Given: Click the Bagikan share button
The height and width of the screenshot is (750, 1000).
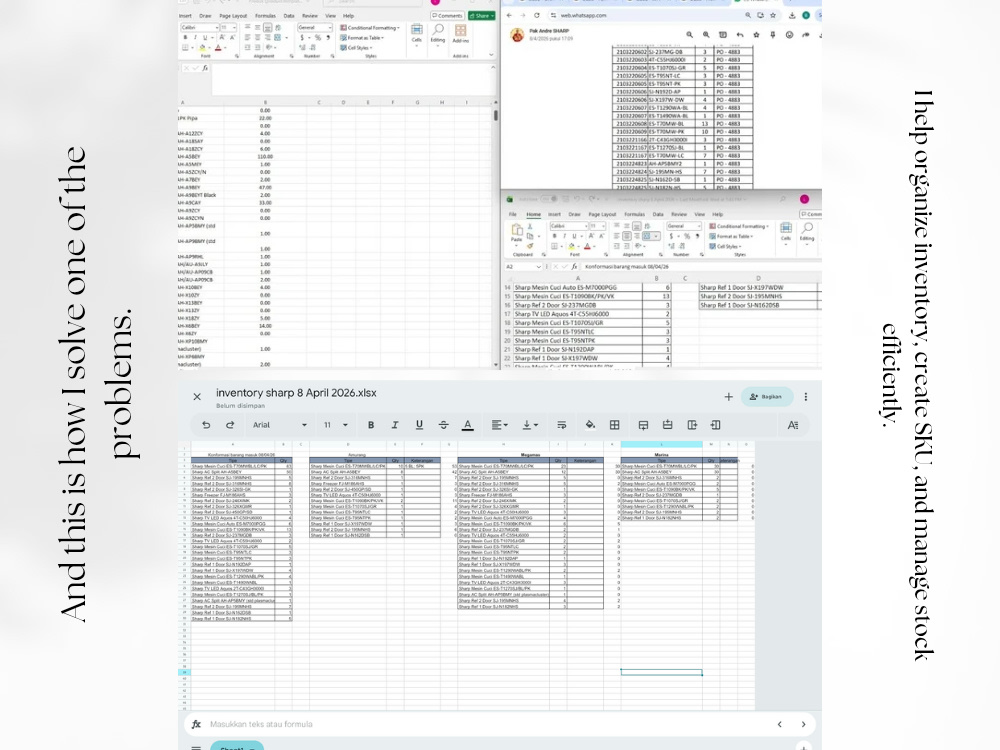Looking at the screenshot, I should click(x=767, y=397).
